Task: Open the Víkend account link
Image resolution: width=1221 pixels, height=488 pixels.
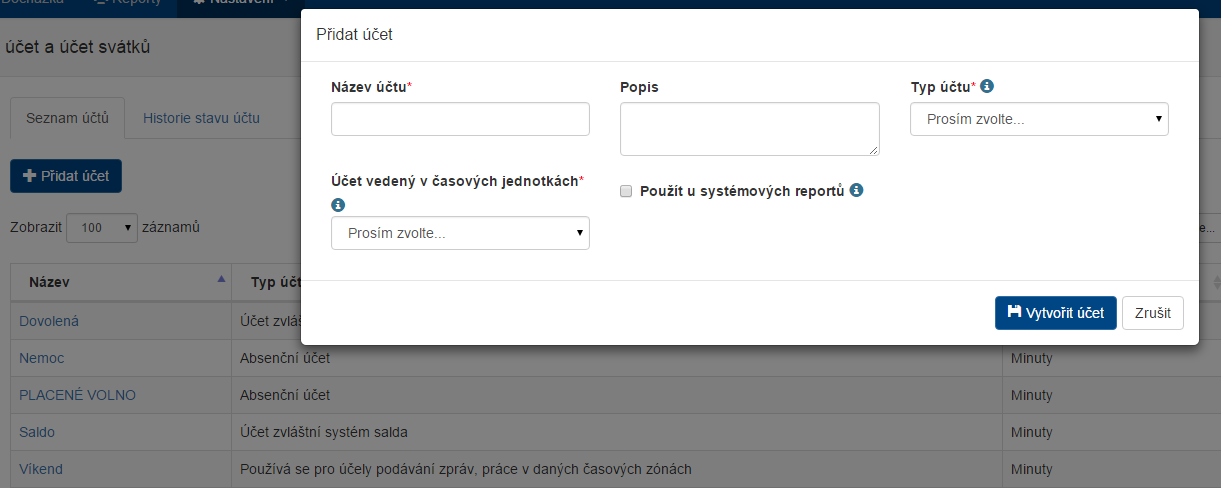Action: click(41, 469)
